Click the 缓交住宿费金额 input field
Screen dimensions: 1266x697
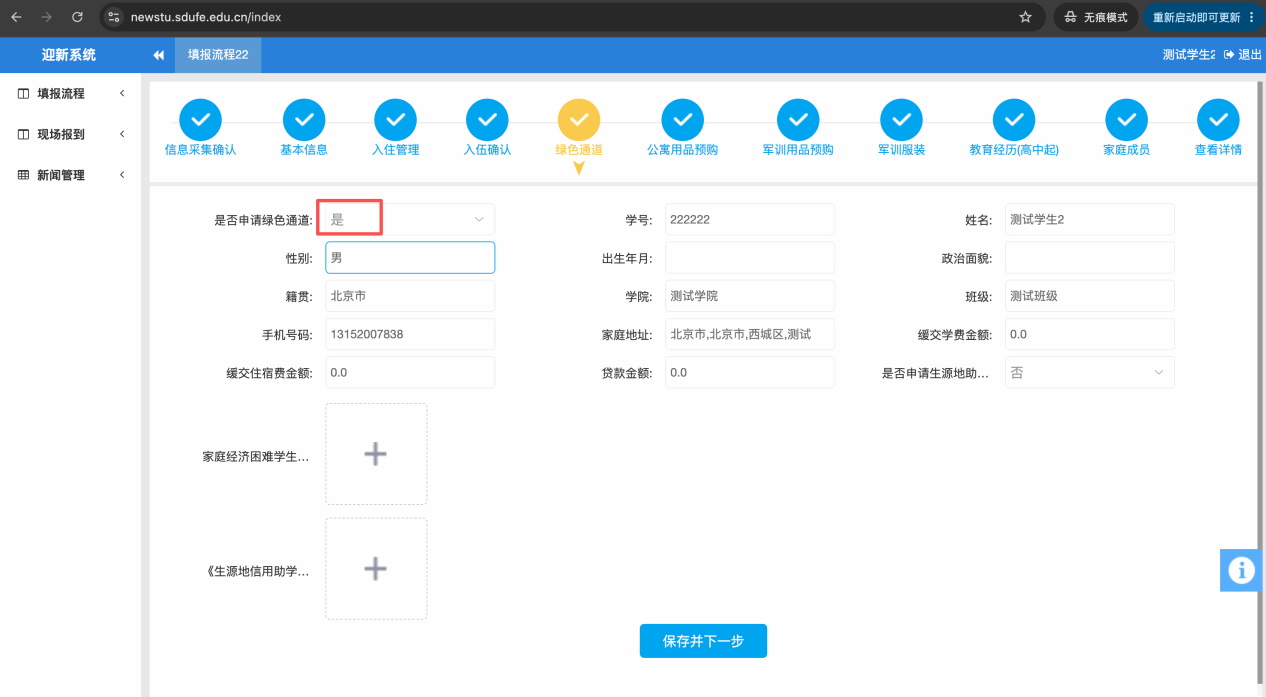tap(410, 372)
